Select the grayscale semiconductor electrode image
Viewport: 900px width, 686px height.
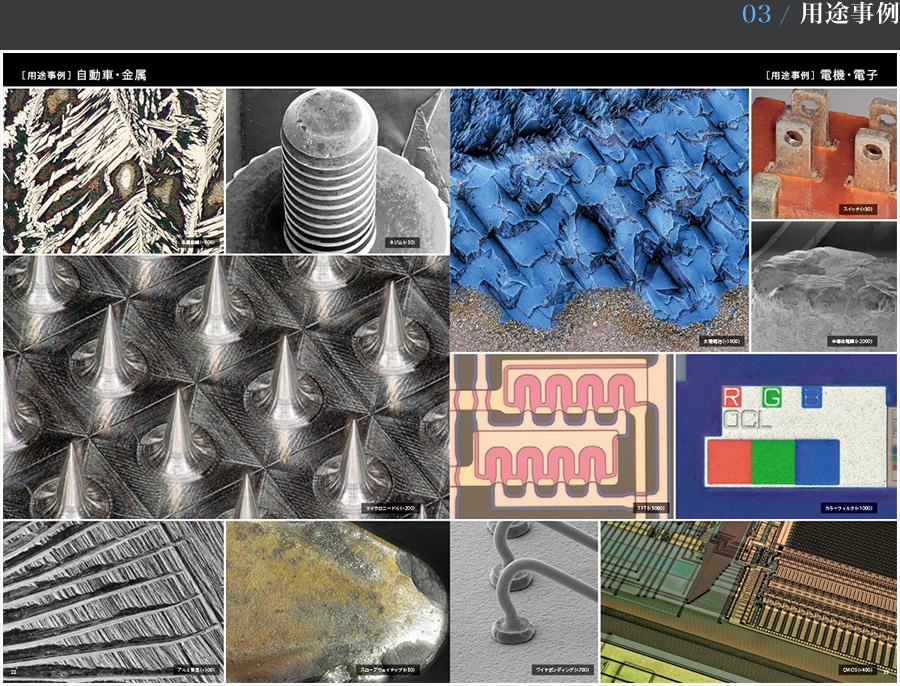tap(824, 286)
